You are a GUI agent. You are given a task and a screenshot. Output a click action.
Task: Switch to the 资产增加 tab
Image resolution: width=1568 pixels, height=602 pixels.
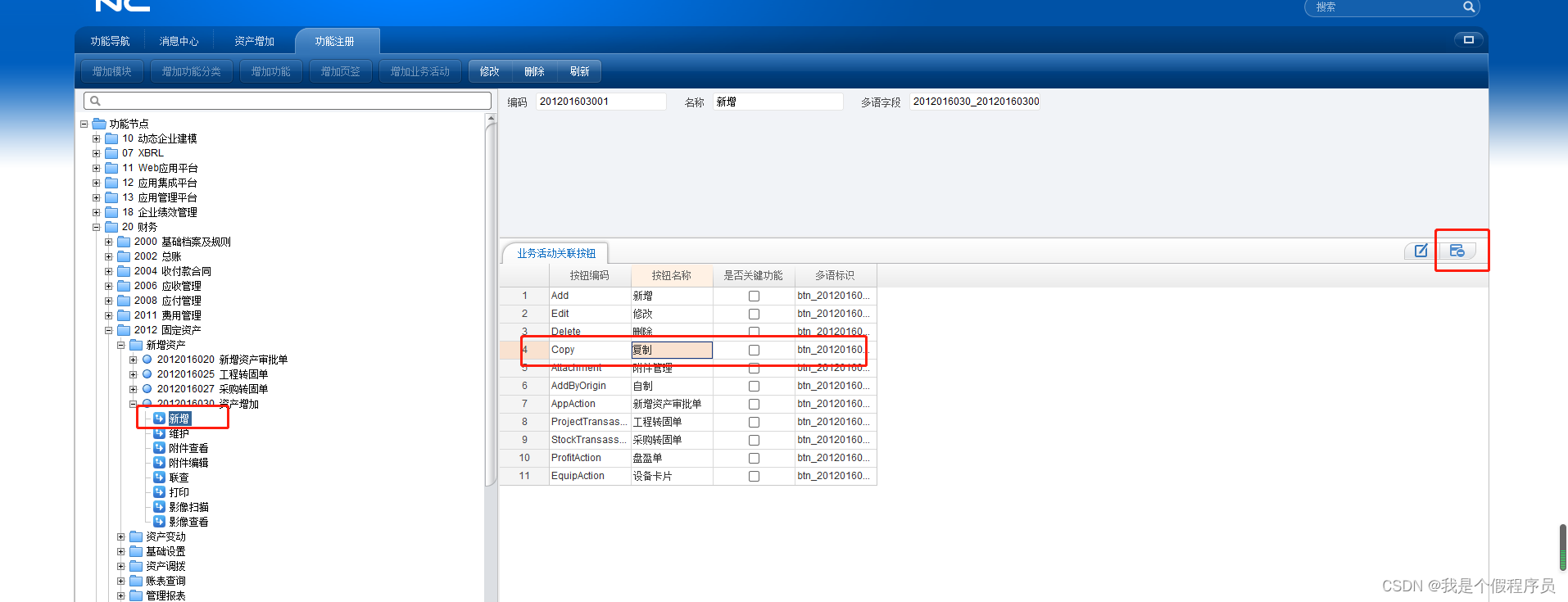pyautogui.click(x=254, y=41)
